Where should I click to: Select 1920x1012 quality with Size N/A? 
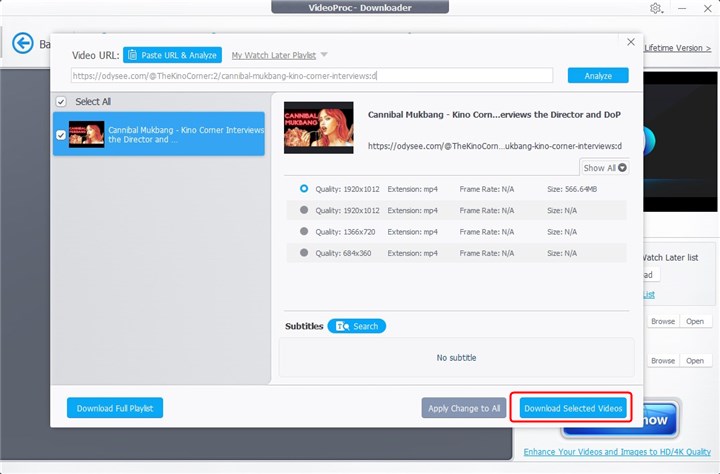click(x=304, y=210)
